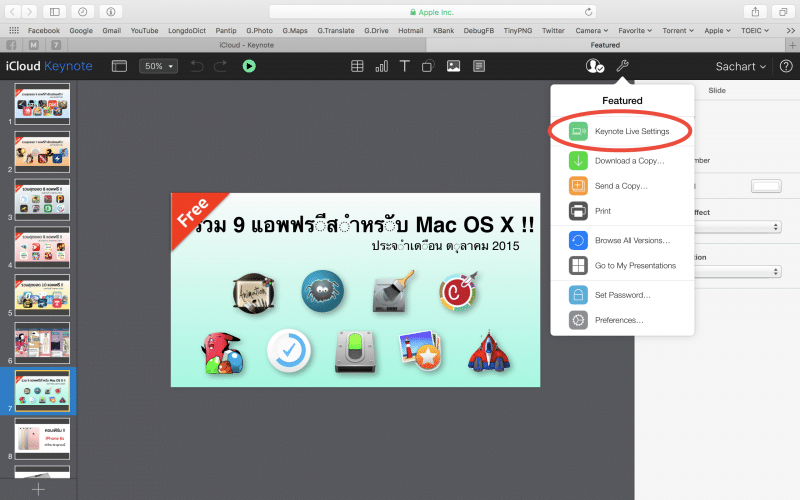Open the 50% zoom dropdown
The image size is (800, 500).
coord(159,66)
